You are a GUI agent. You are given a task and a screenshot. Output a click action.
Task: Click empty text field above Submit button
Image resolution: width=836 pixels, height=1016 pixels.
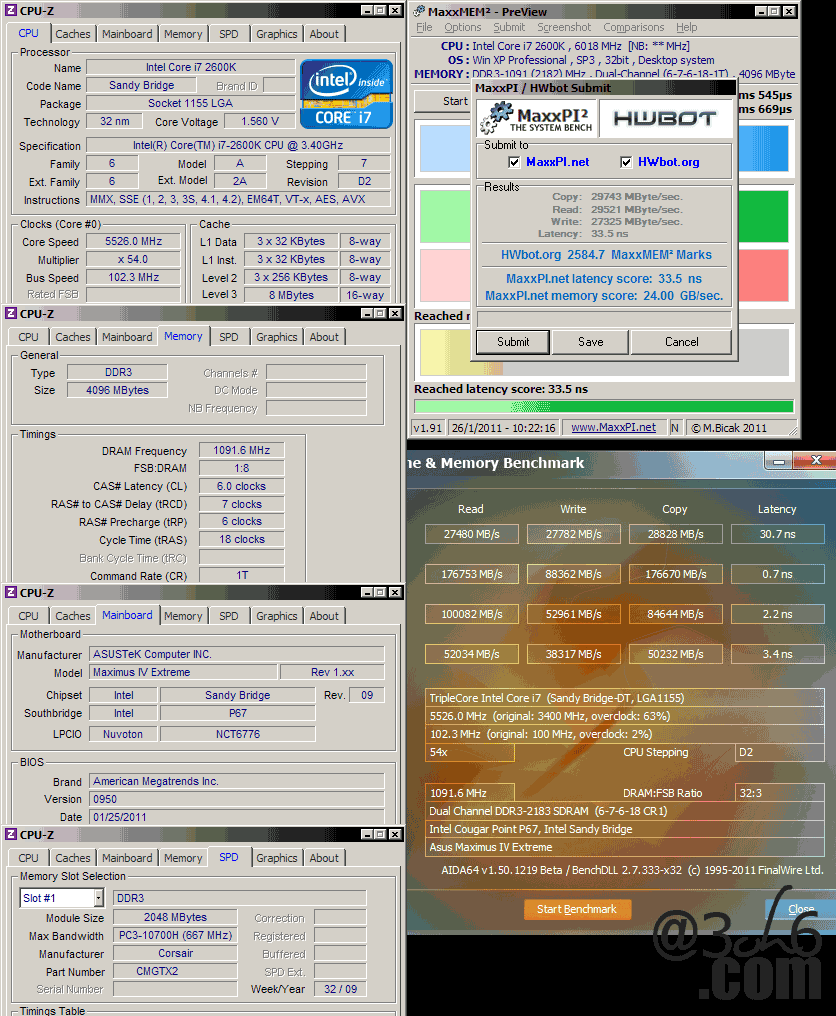tap(604, 319)
